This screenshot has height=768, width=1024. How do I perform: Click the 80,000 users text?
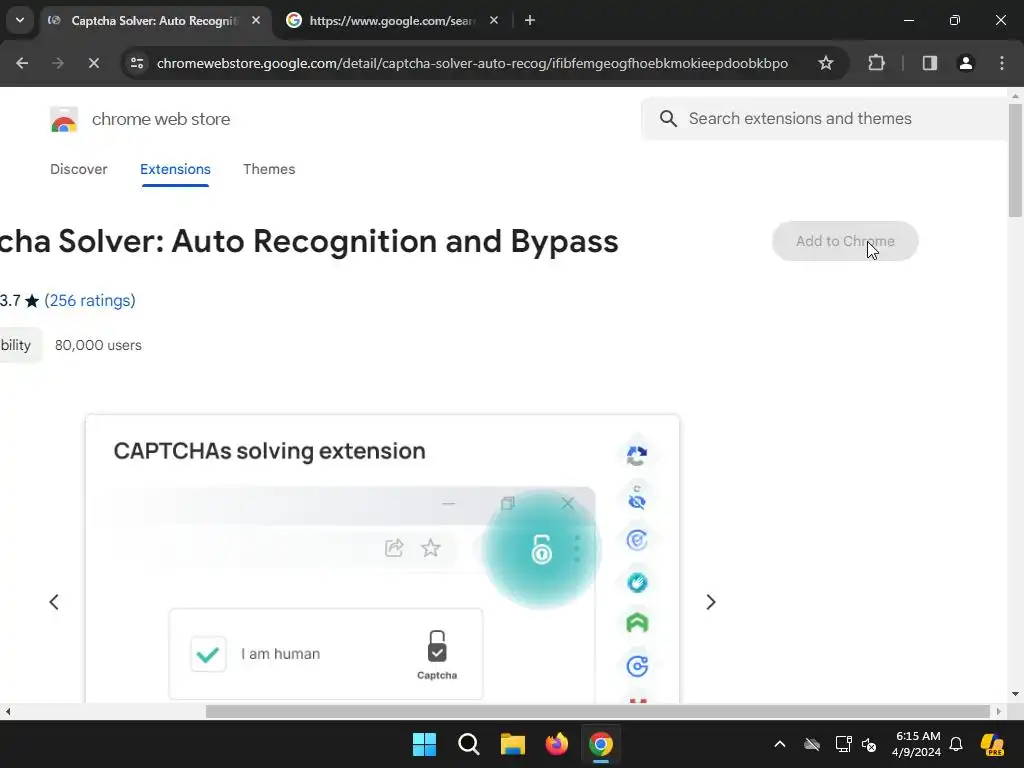(x=98, y=345)
